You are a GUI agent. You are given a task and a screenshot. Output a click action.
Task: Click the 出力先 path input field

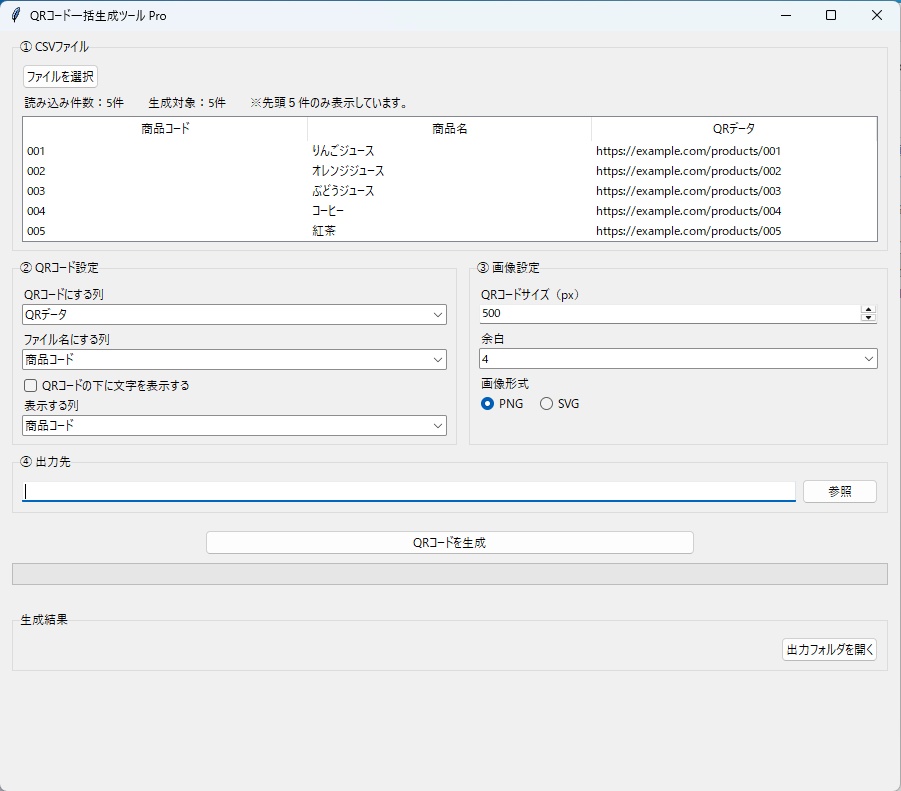[409, 492]
